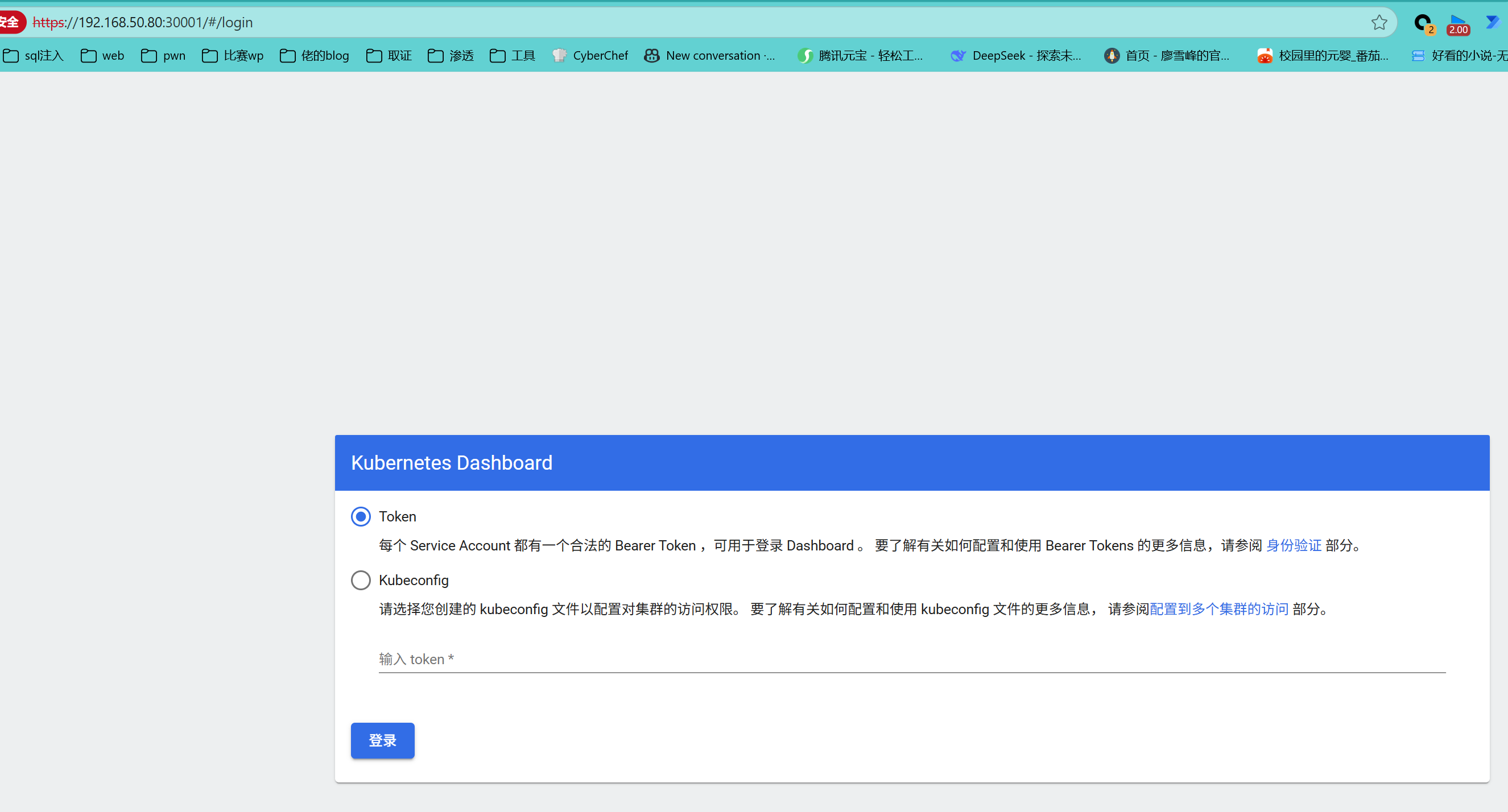Select the Kubeconfig radio button
Screen dimensions: 1508x812
(361, 581)
